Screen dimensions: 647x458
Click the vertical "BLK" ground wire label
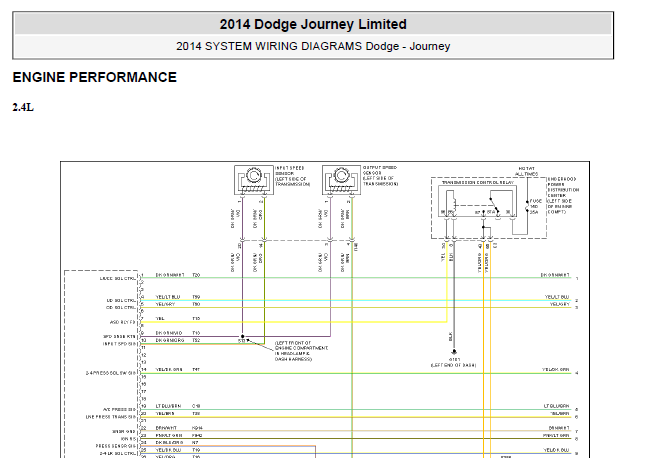pos(451,337)
